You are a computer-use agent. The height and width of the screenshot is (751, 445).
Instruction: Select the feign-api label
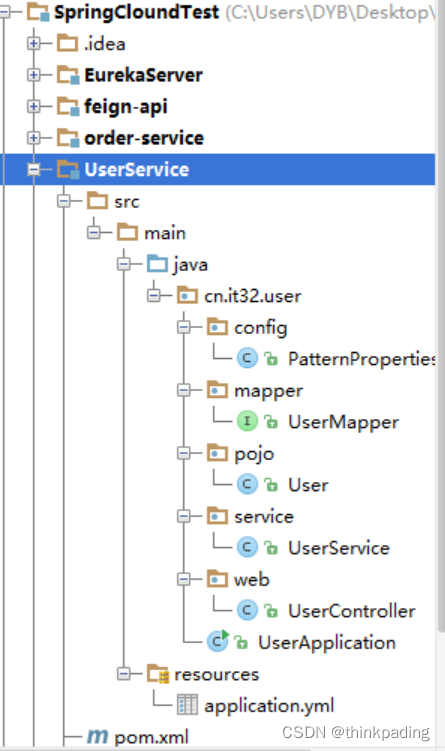[126, 107]
